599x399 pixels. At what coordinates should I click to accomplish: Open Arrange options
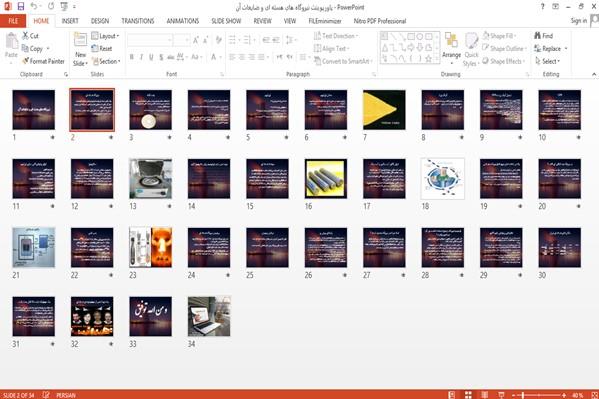click(451, 48)
